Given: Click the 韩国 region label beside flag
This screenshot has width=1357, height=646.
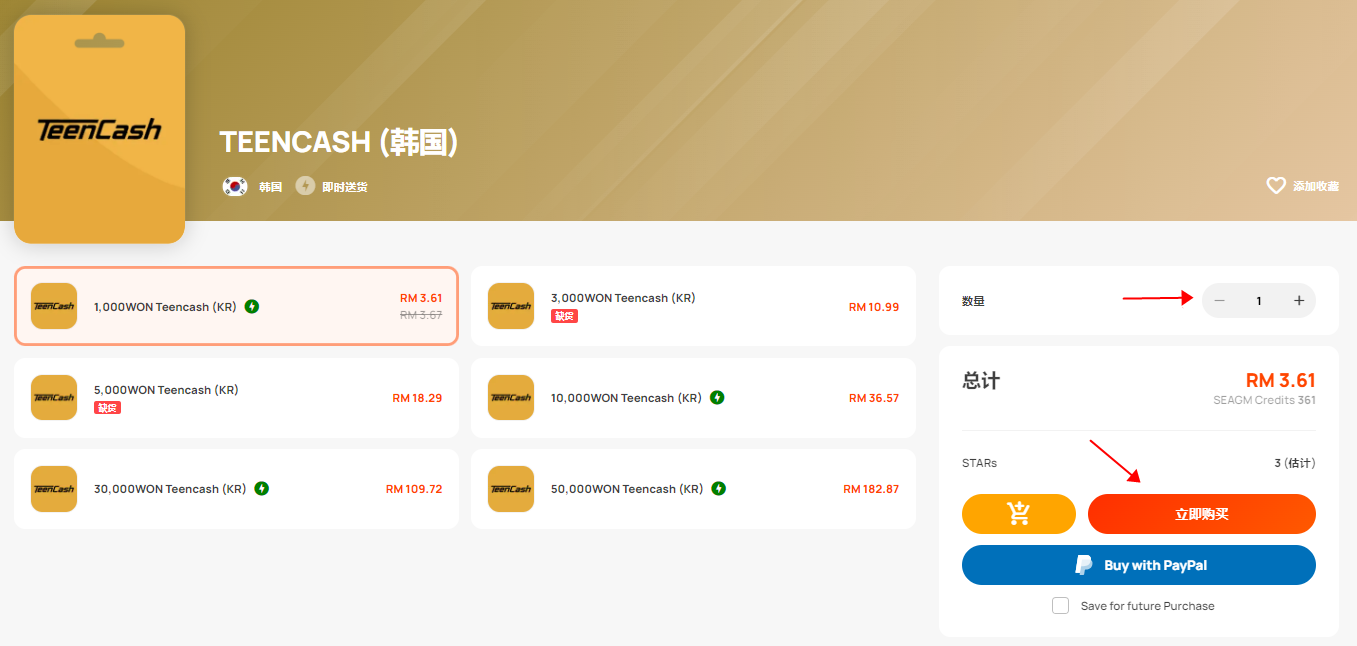Looking at the screenshot, I should point(270,187).
